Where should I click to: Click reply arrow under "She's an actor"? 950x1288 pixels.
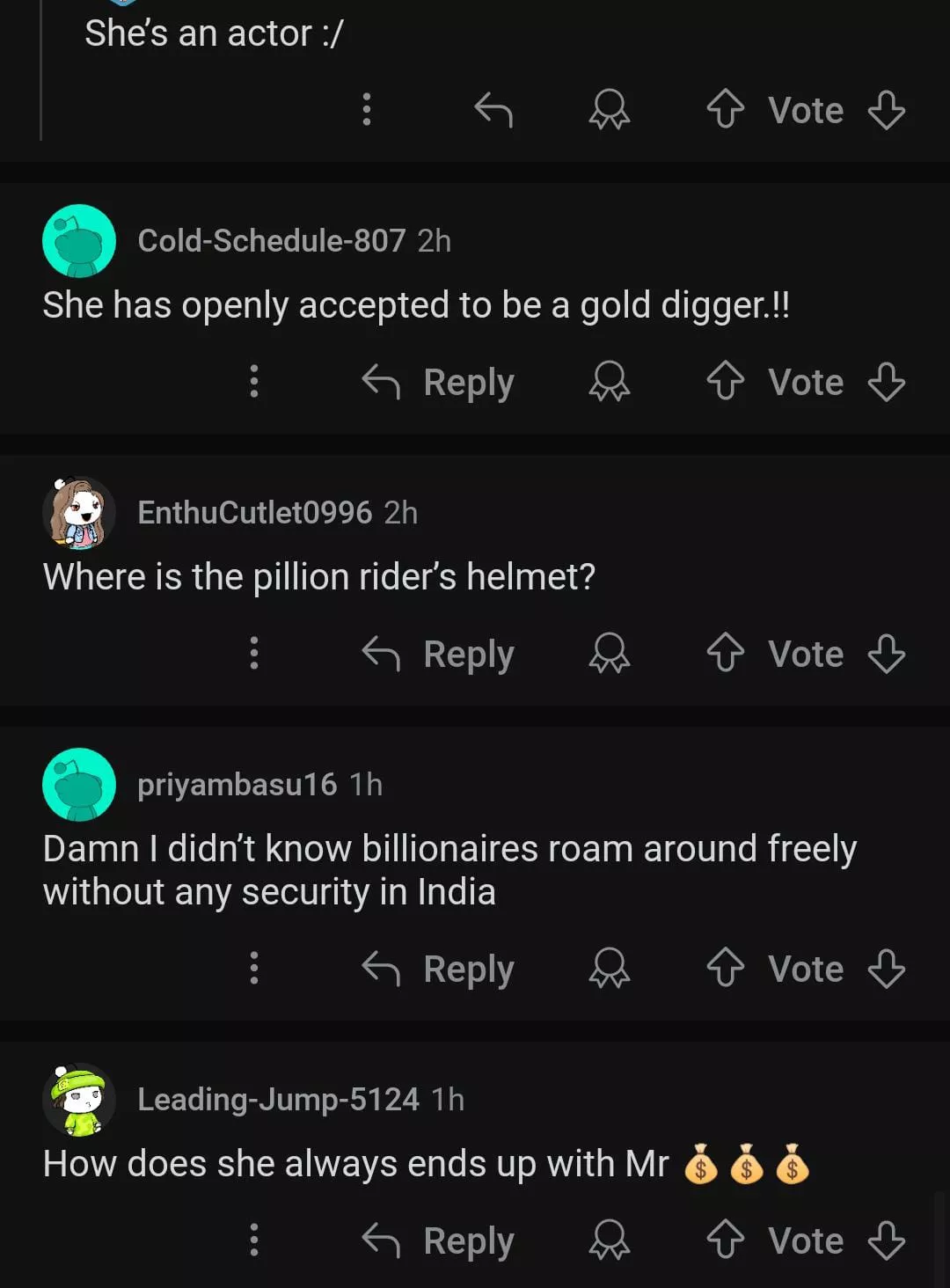click(493, 110)
